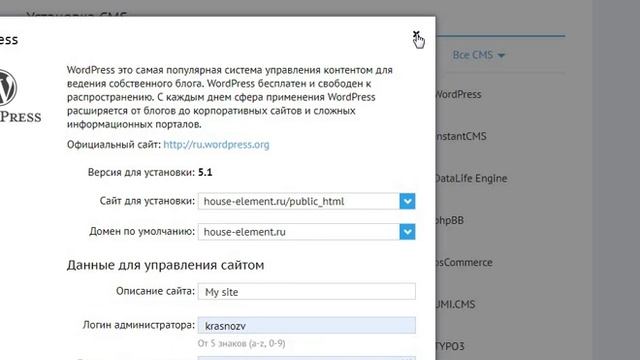Image resolution: width=640 pixels, height=360 pixels.
Task: Select DataLife Engine in the background list
Action: point(471,178)
